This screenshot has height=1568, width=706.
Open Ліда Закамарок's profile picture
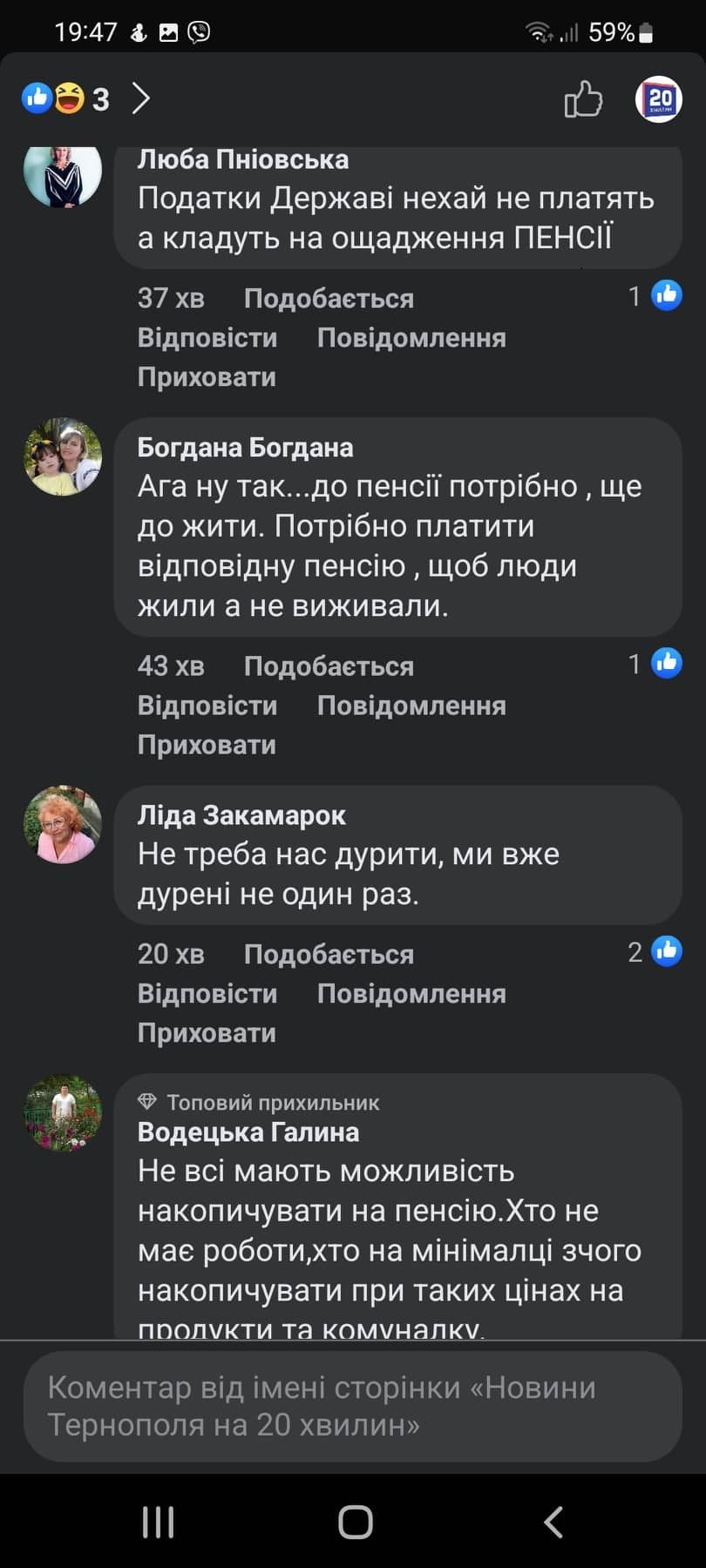pyautogui.click(x=63, y=825)
